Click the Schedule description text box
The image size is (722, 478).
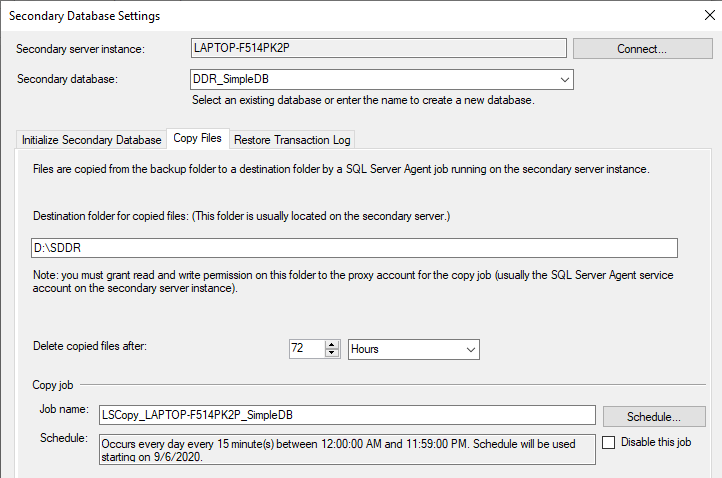[347, 448]
